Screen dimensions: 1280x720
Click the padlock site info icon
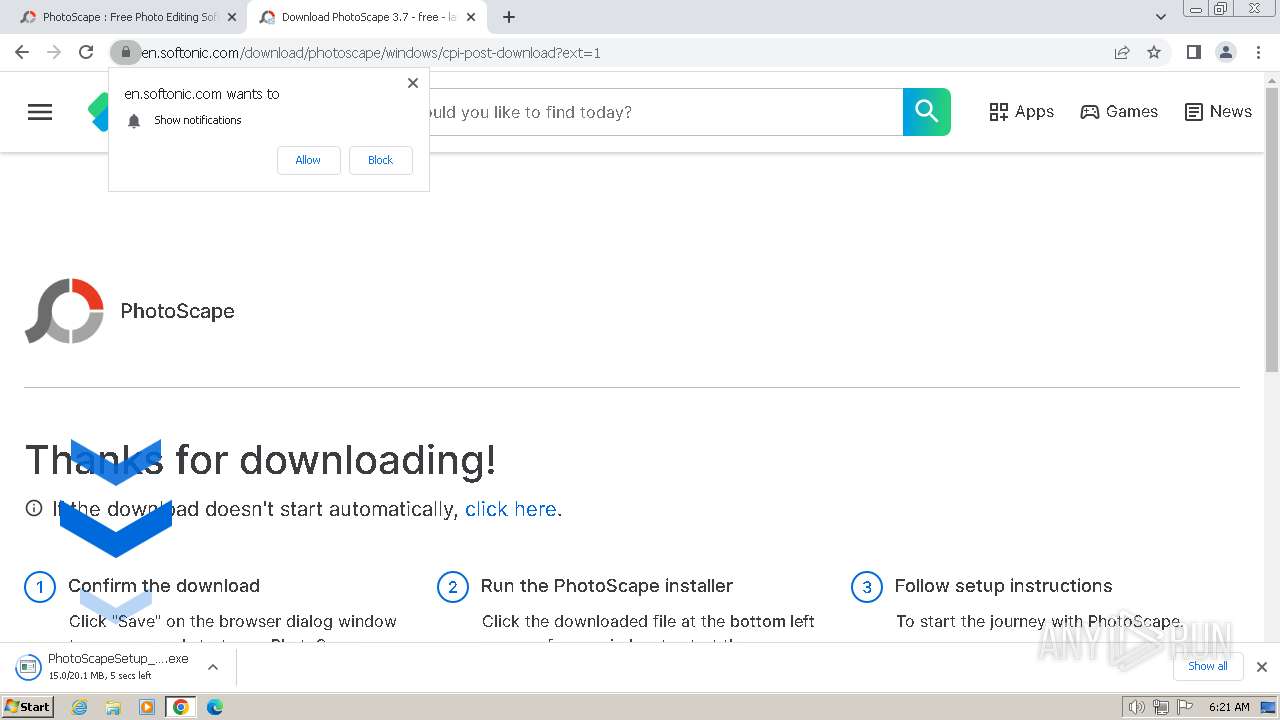click(x=125, y=52)
